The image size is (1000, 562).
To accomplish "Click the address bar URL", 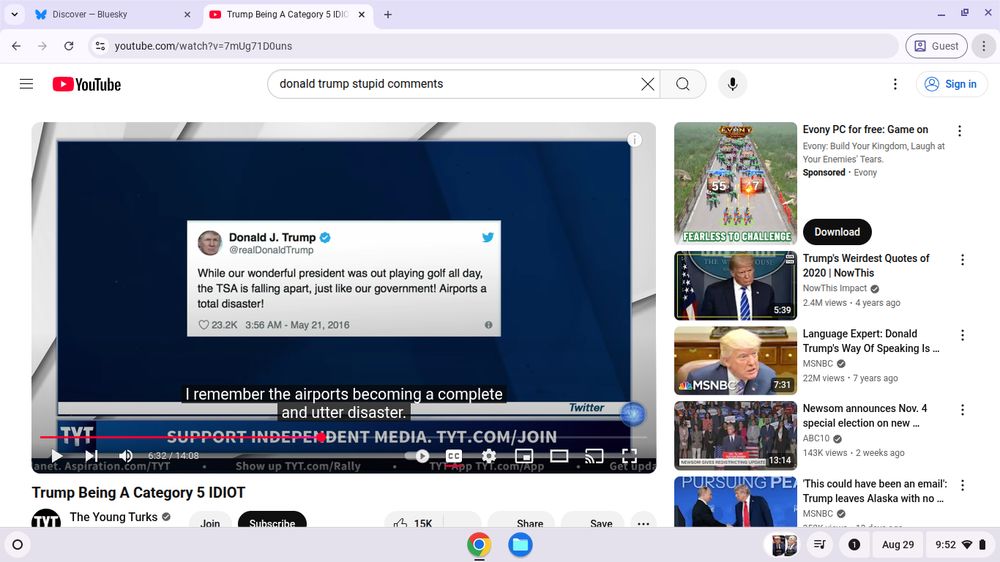I will pos(203,46).
